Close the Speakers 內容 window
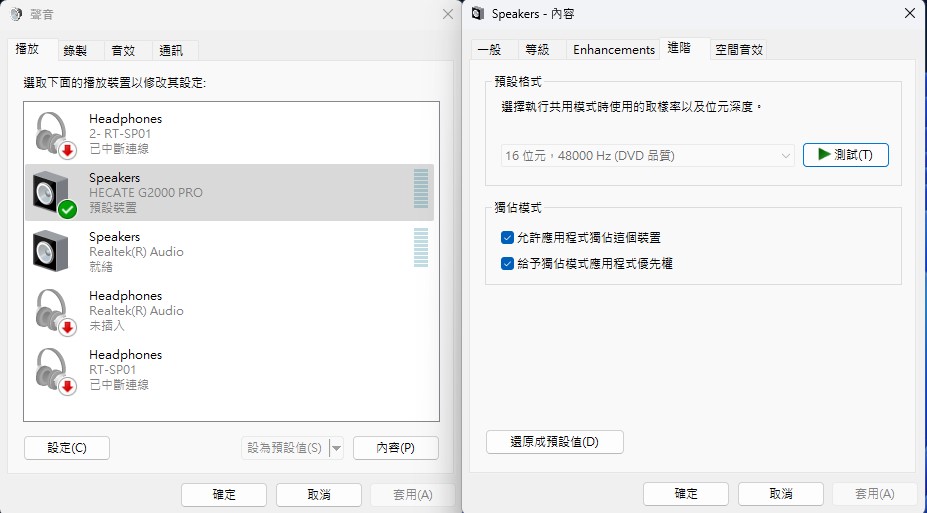The height and width of the screenshot is (513, 927). 910,13
